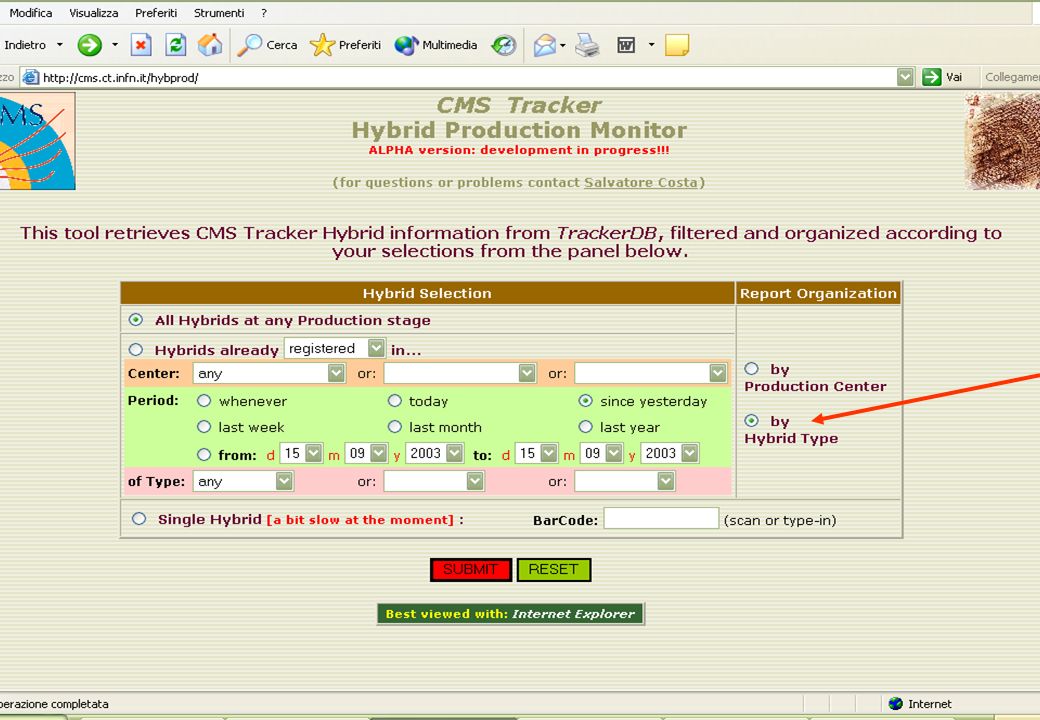Open the Modifica menu

click(31, 13)
